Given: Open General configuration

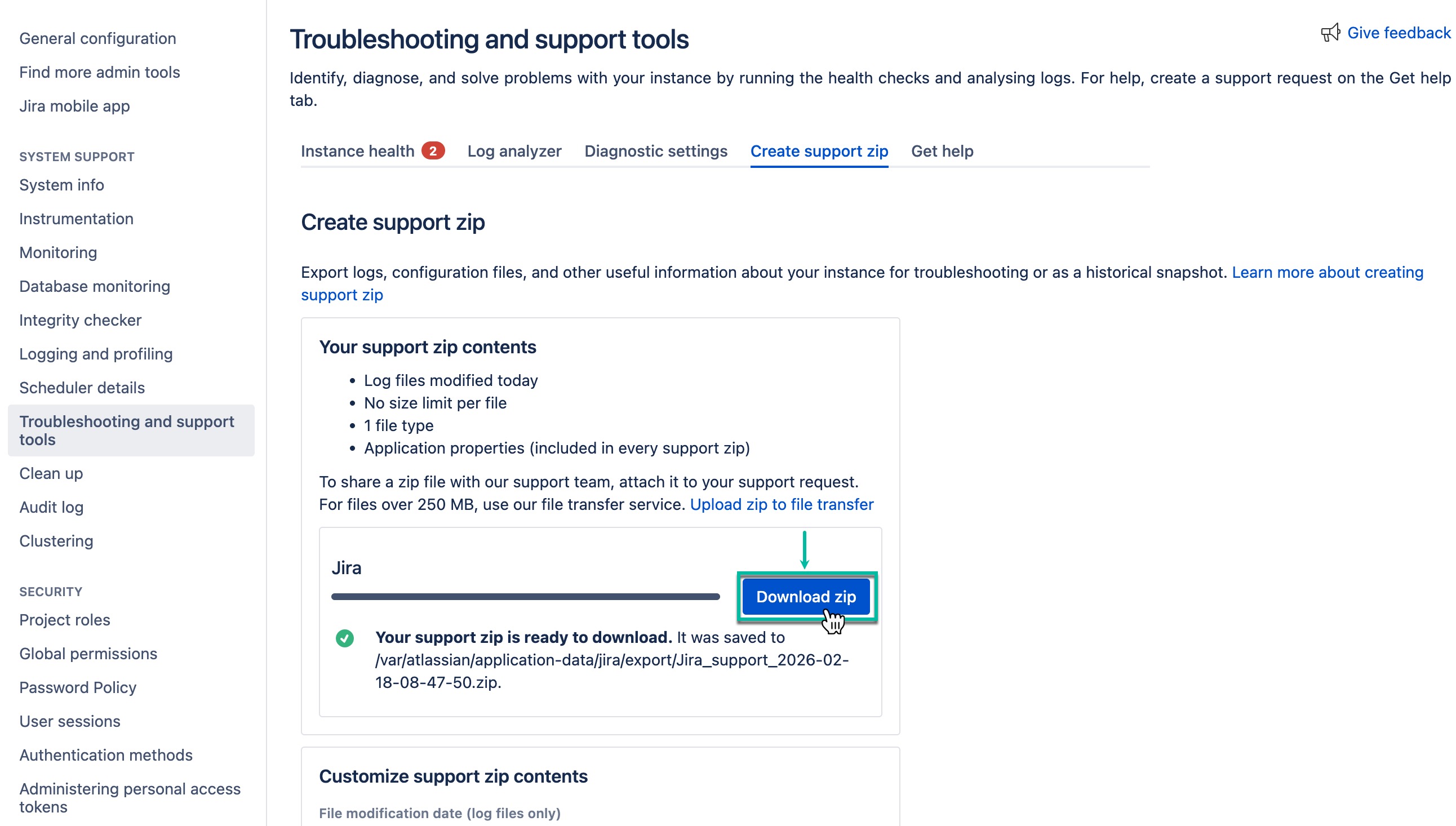Looking at the screenshot, I should point(97,38).
